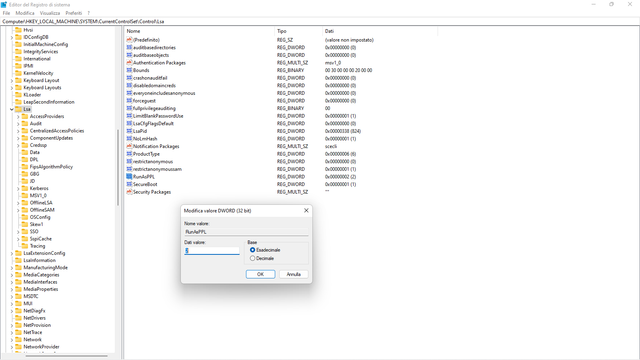Click the Registry Editor app icon in title bar
This screenshot has height=360, width=640.
coord(4,4)
